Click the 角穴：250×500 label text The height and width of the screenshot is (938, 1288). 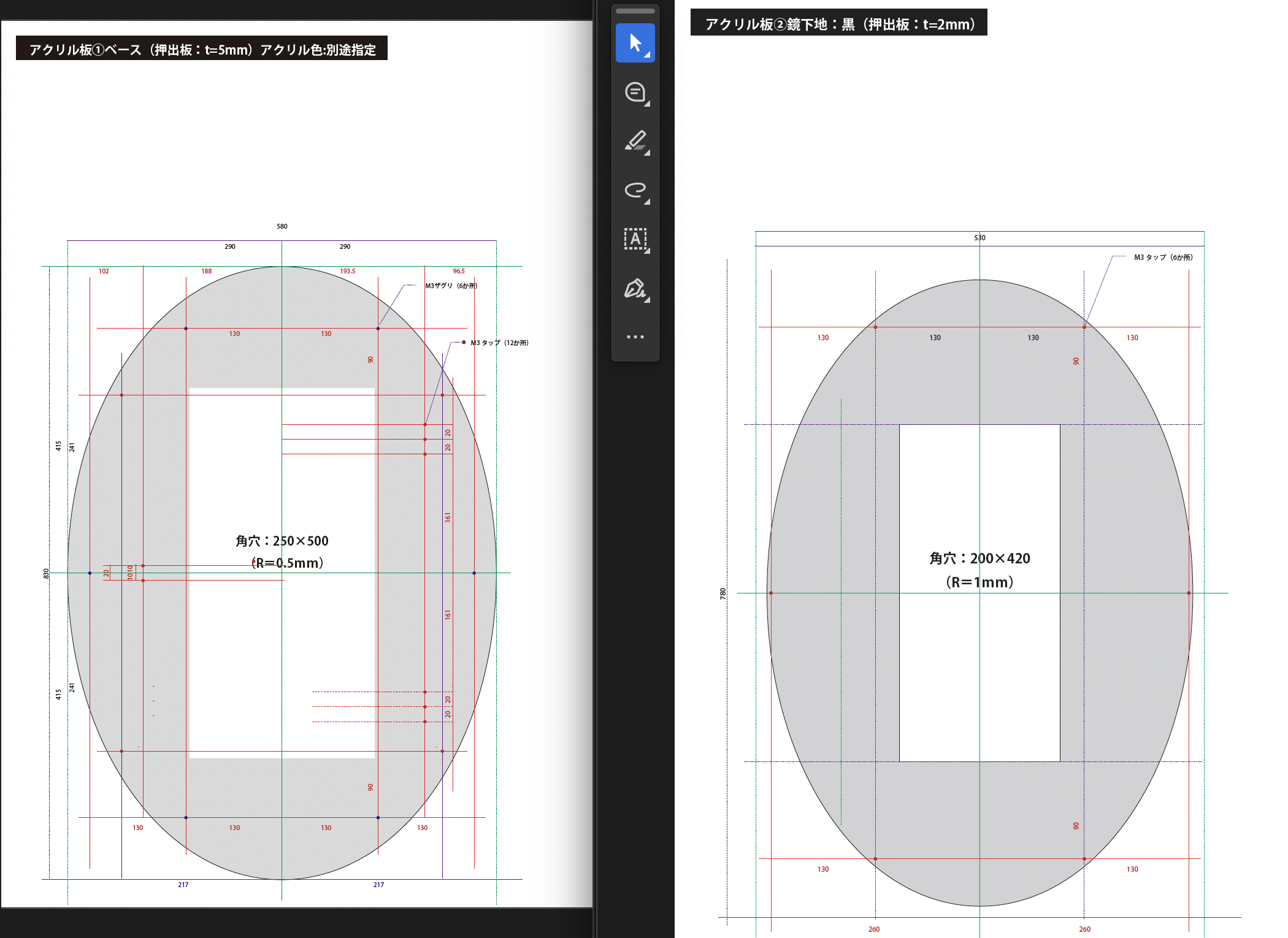tap(282, 541)
